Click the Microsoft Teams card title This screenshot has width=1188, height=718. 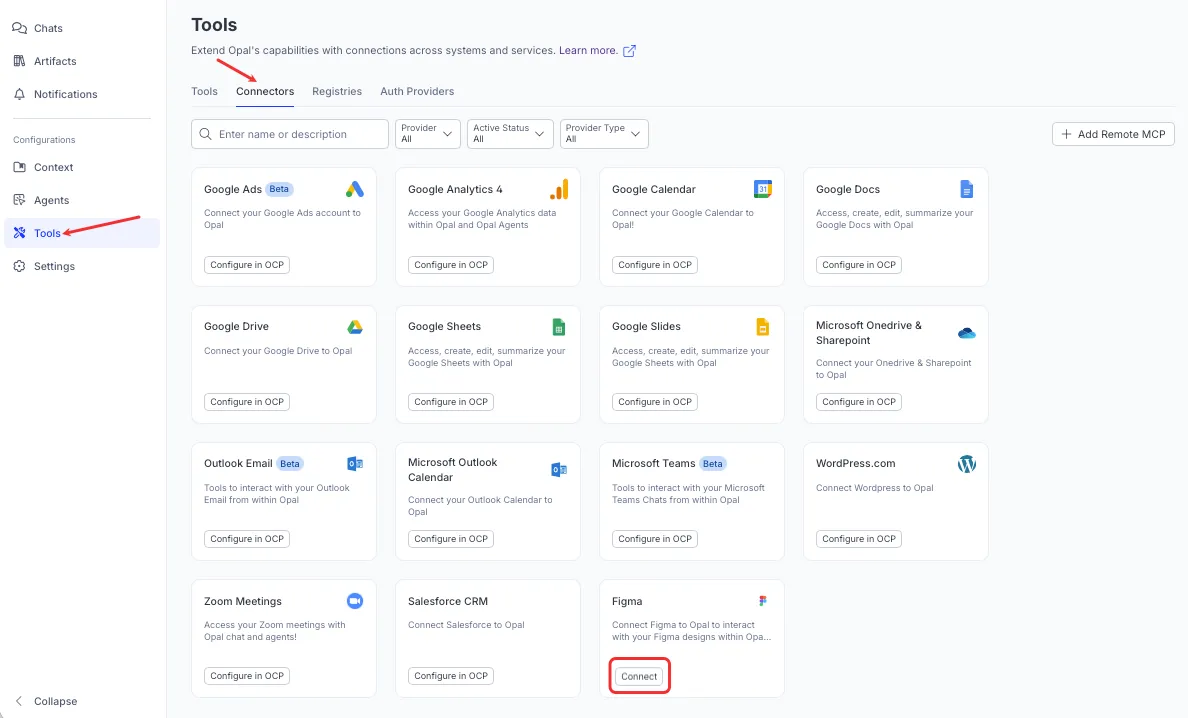(x=653, y=464)
